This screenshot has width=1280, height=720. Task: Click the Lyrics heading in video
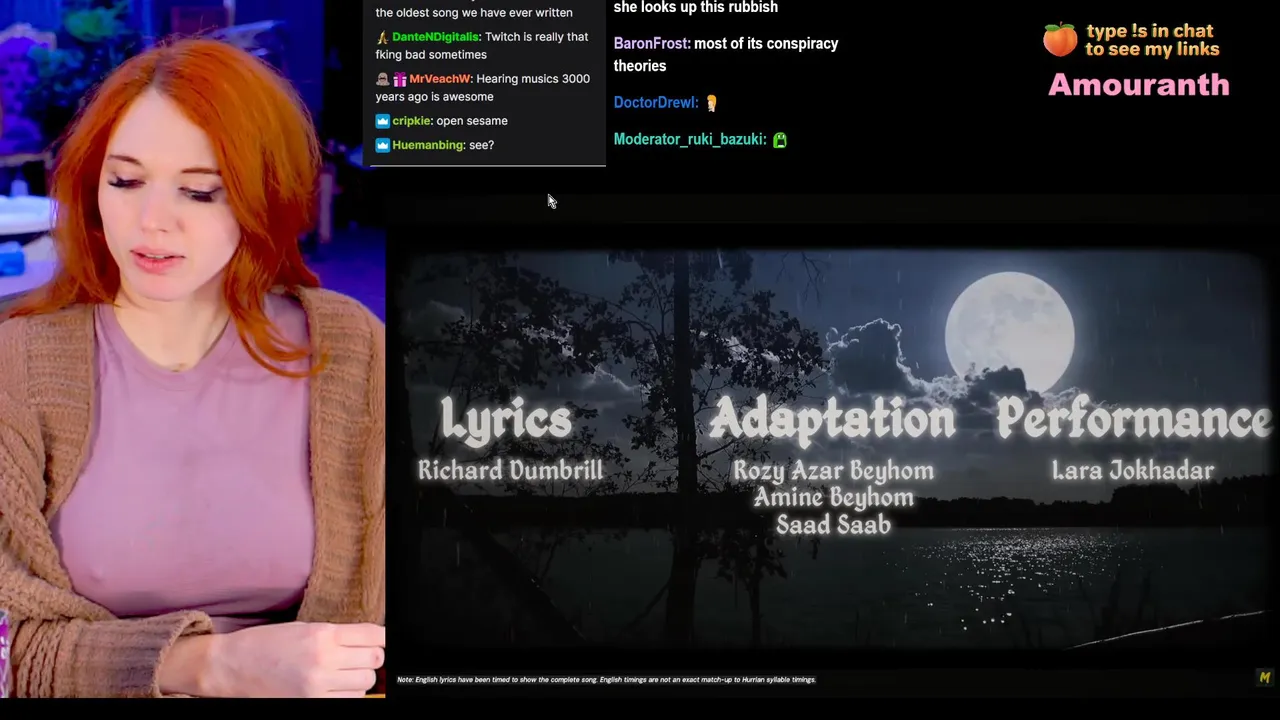(506, 418)
